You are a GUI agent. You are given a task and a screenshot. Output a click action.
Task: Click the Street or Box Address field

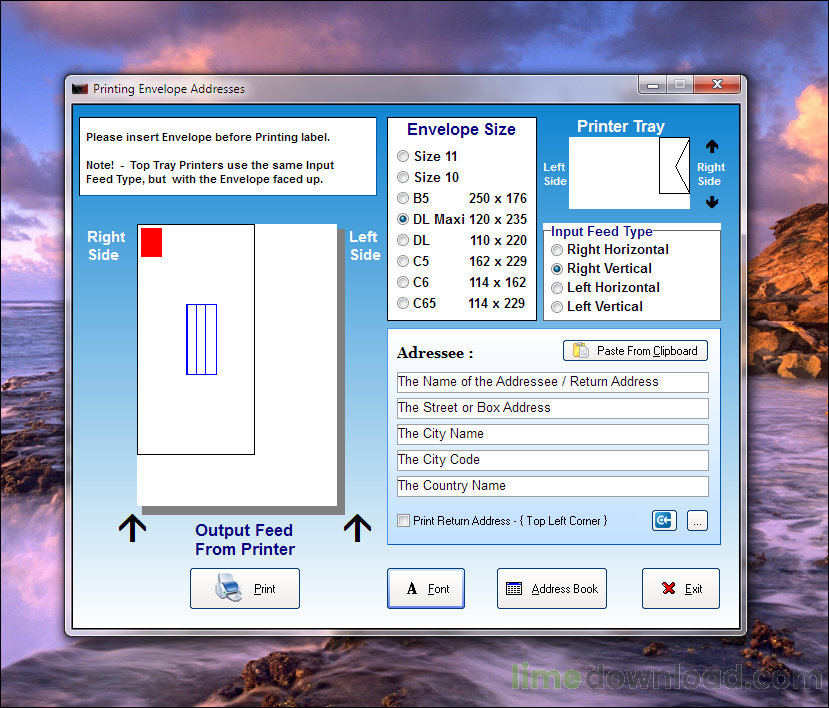point(552,408)
